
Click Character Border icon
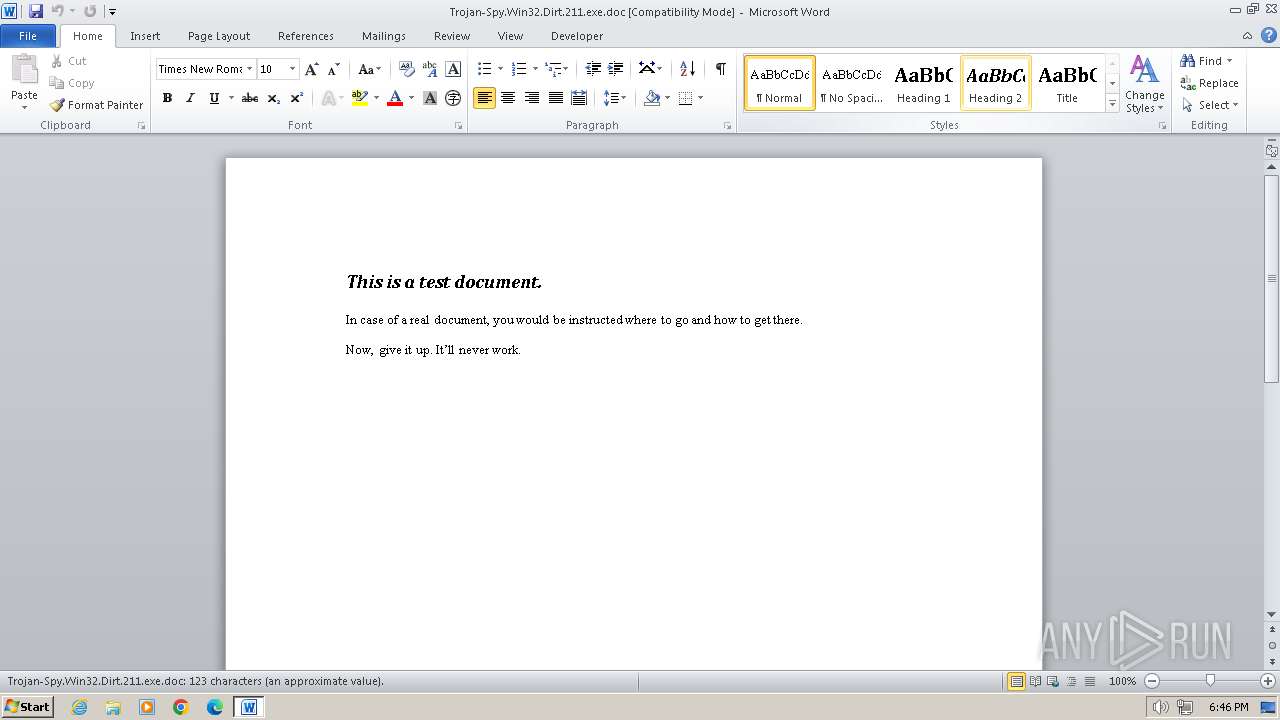point(453,69)
